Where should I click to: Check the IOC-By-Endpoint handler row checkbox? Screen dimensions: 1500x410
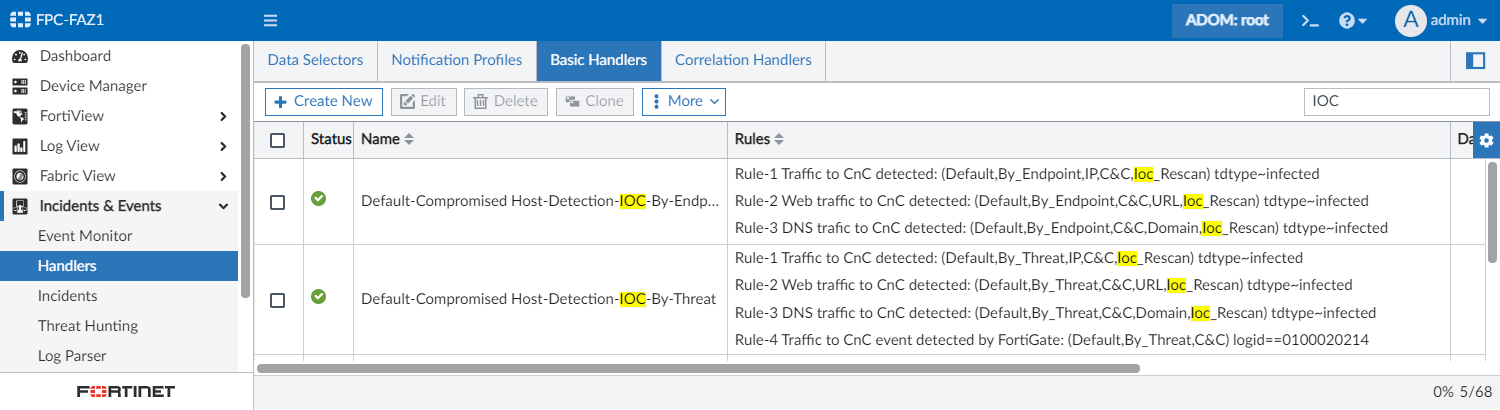tap(278, 201)
